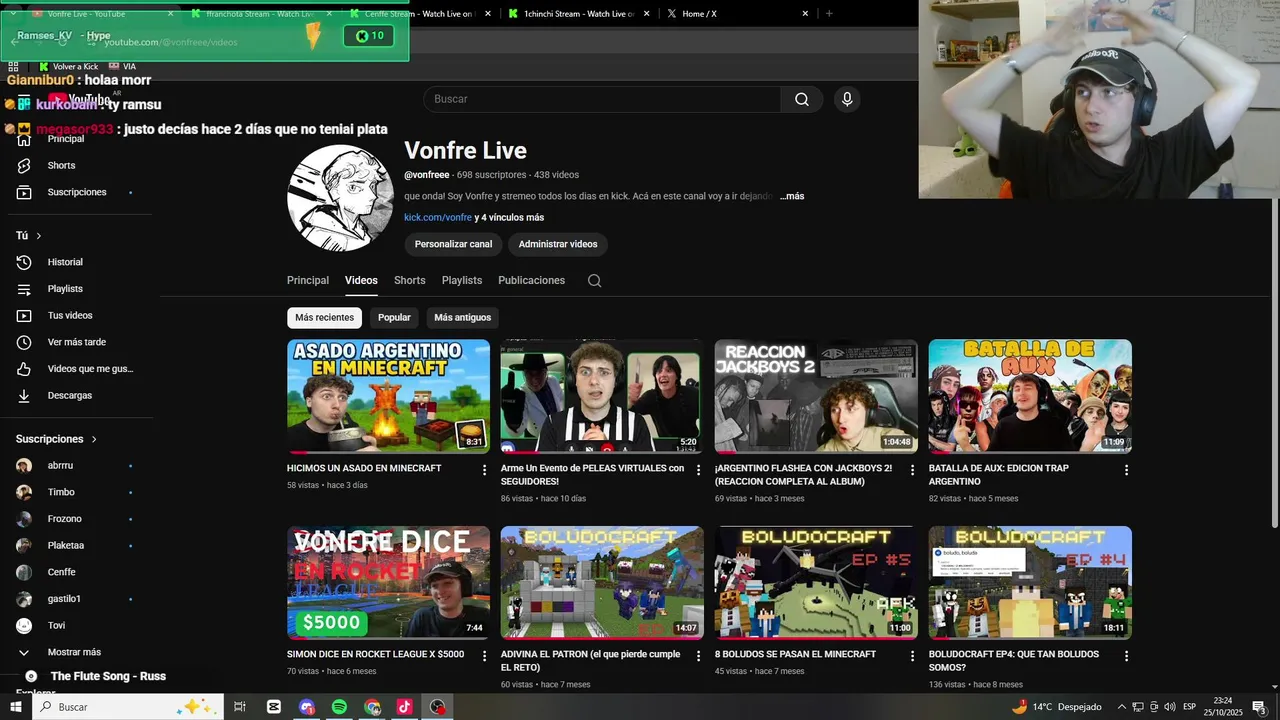Open CapCut from the taskbar

pyautogui.click(x=274, y=707)
